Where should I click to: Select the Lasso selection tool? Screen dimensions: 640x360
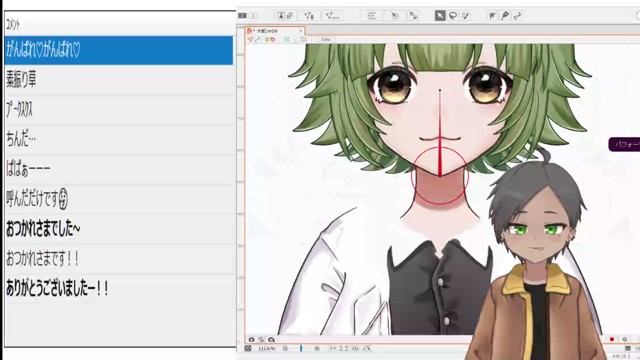pyautogui.click(x=453, y=16)
